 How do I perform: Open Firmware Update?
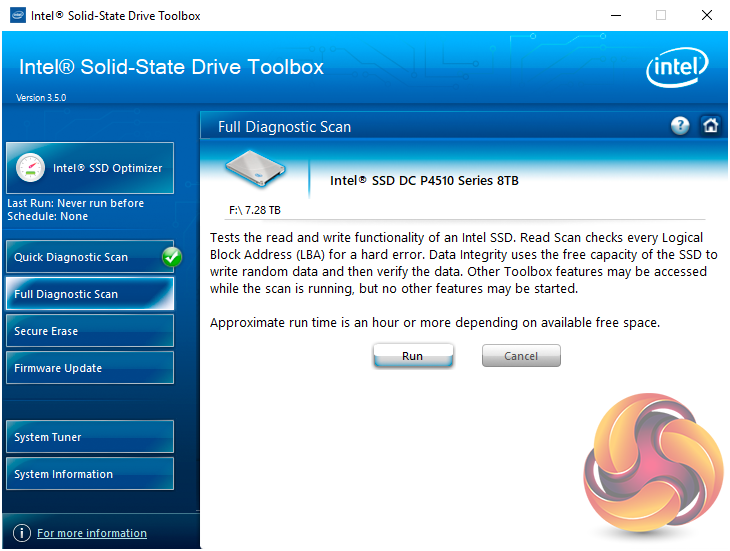tap(90, 368)
